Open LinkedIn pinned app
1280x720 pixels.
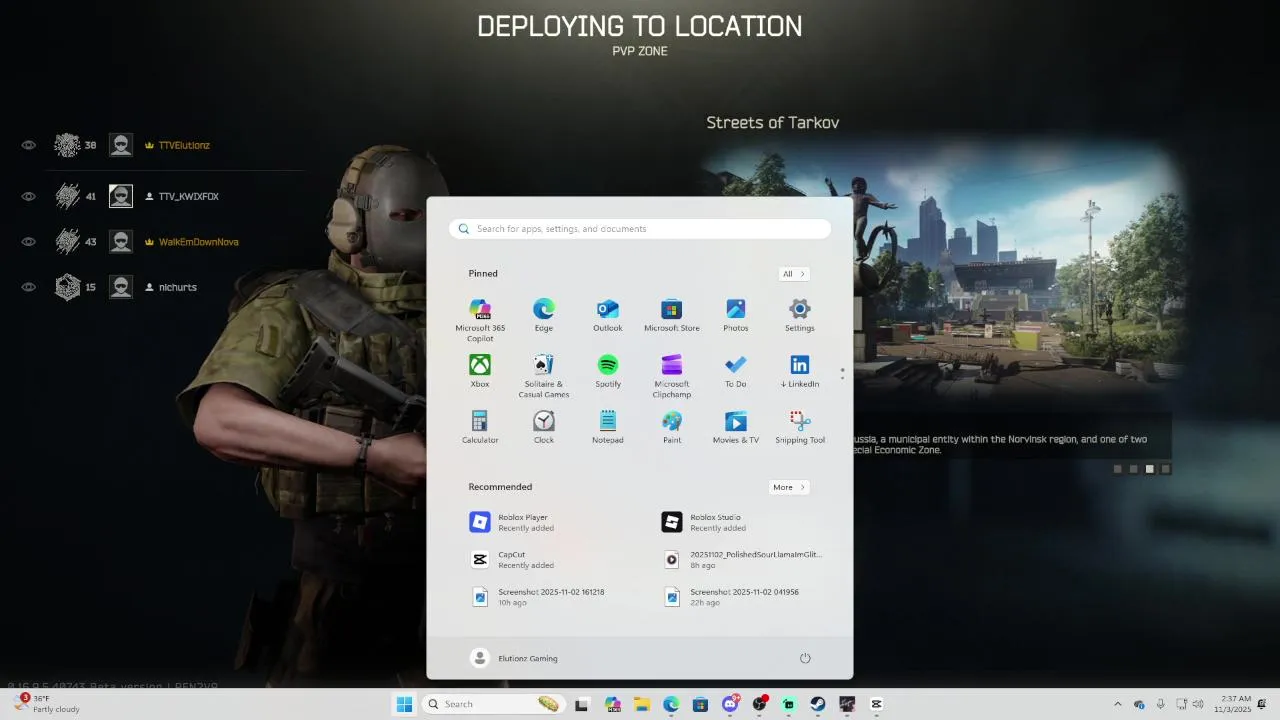point(800,372)
